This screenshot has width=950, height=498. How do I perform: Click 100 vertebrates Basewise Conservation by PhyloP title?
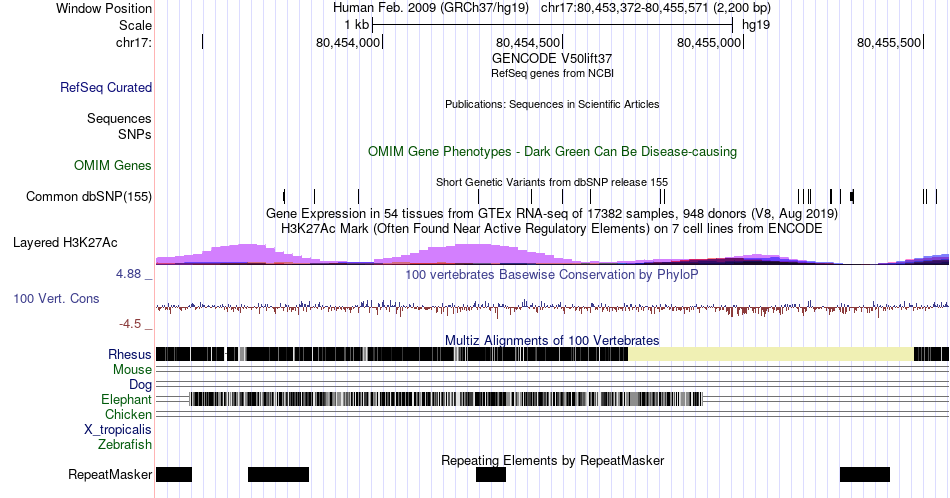(552, 274)
